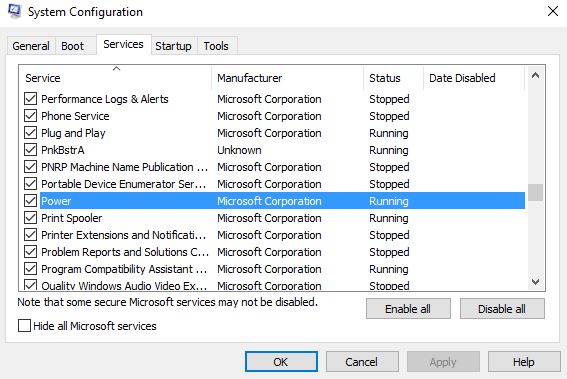Toggle Program Compatibility Assistant checkbox
Screen dimensions: 567x379
click(30, 269)
